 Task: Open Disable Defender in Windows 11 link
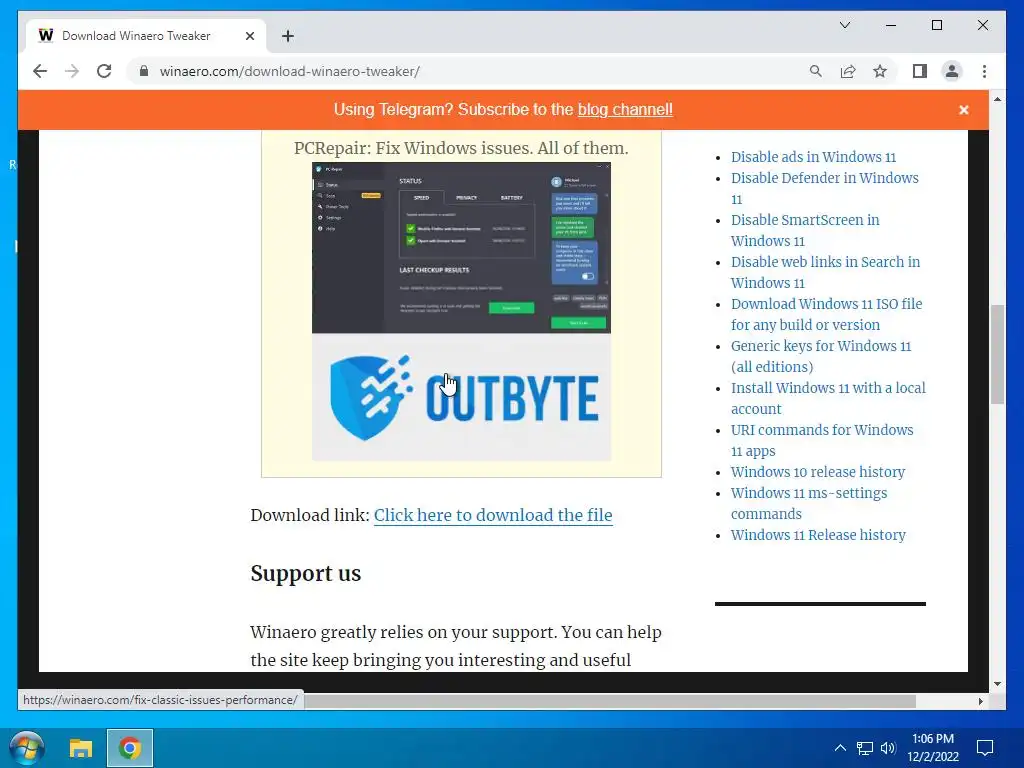click(x=824, y=188)
